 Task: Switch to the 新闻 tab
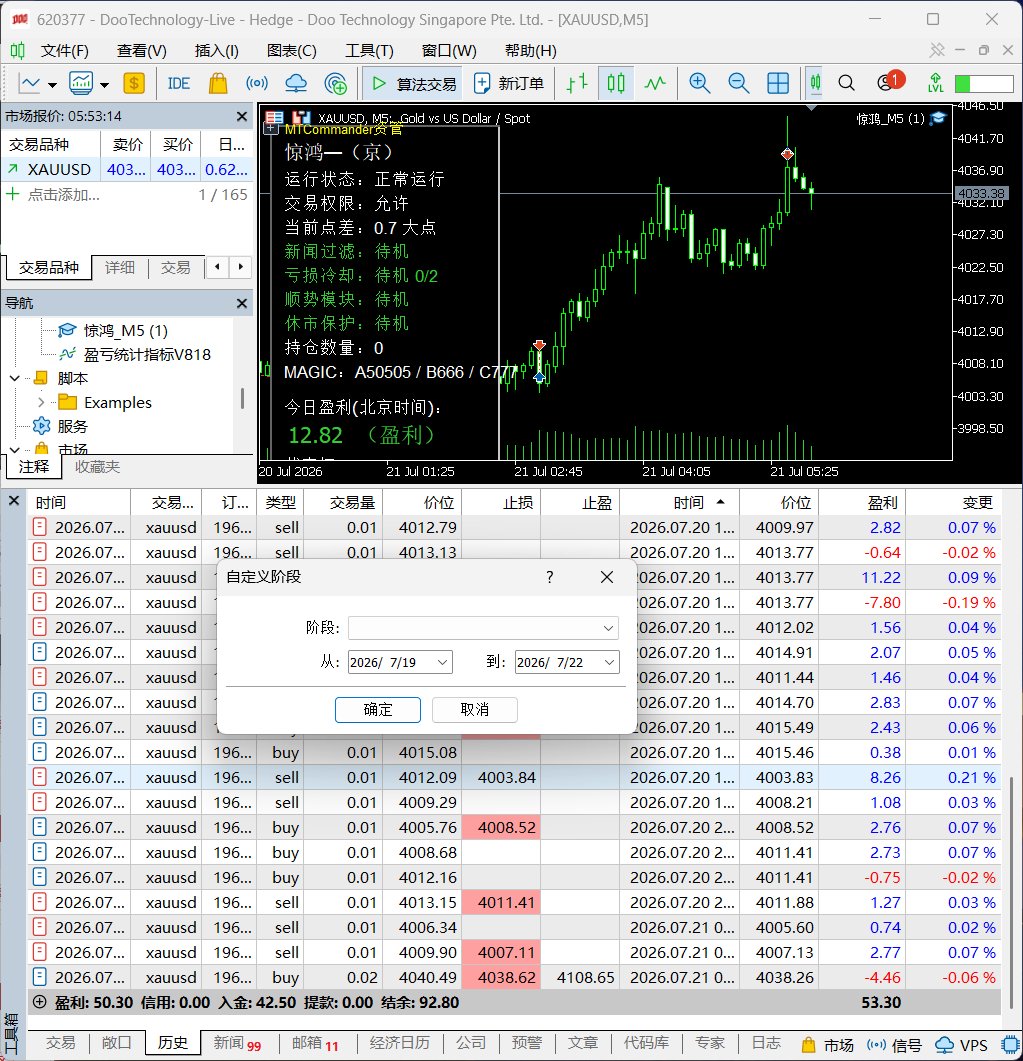click(237, 1043)
